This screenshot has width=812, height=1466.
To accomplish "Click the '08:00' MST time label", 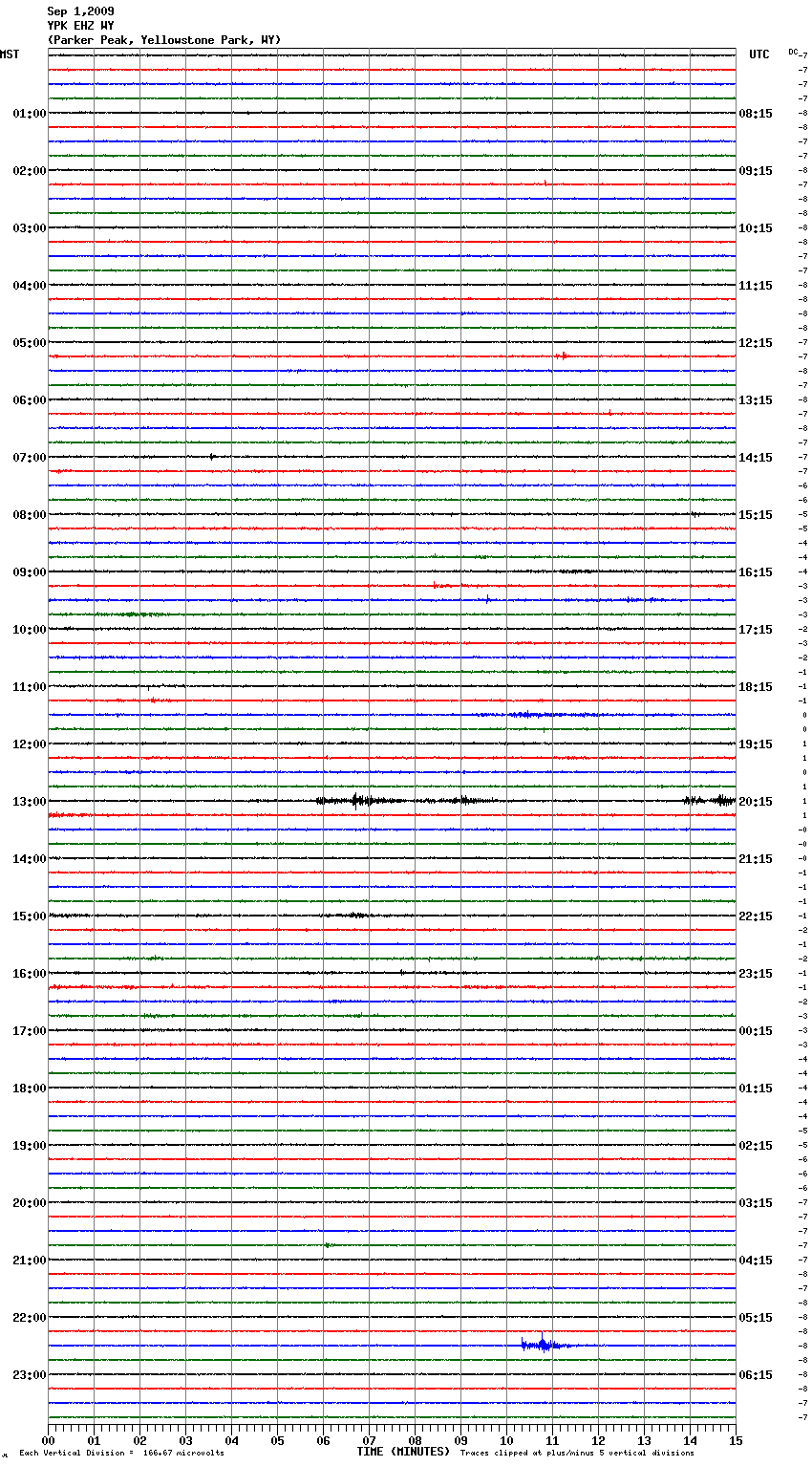I will [x=30, y=515].
